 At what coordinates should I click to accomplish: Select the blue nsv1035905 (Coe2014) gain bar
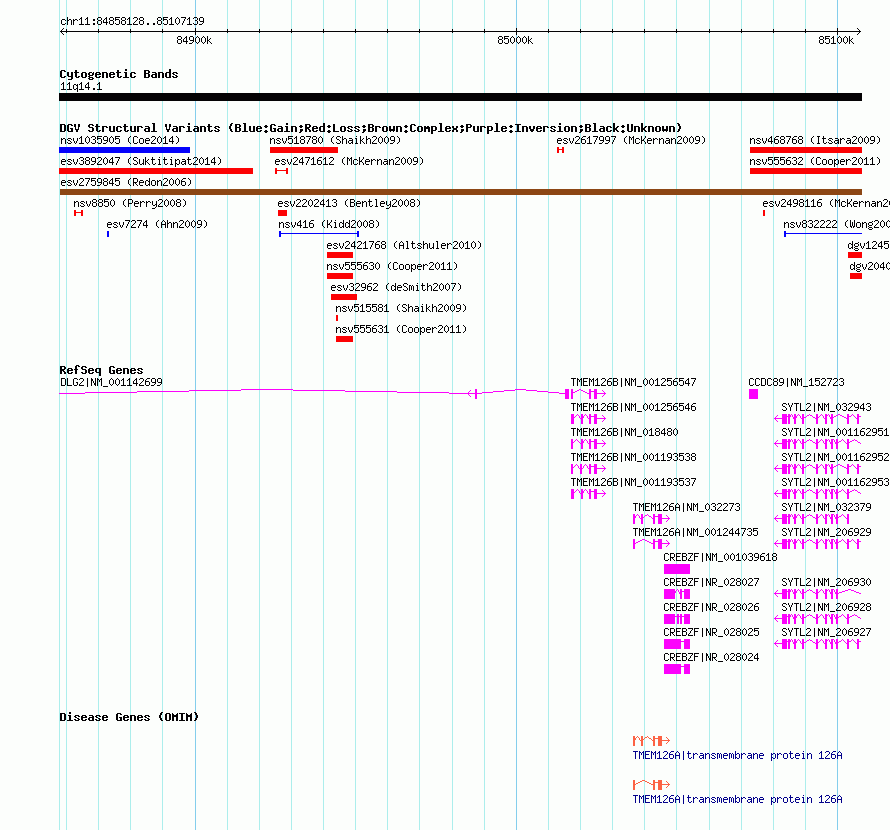point(124,150)
